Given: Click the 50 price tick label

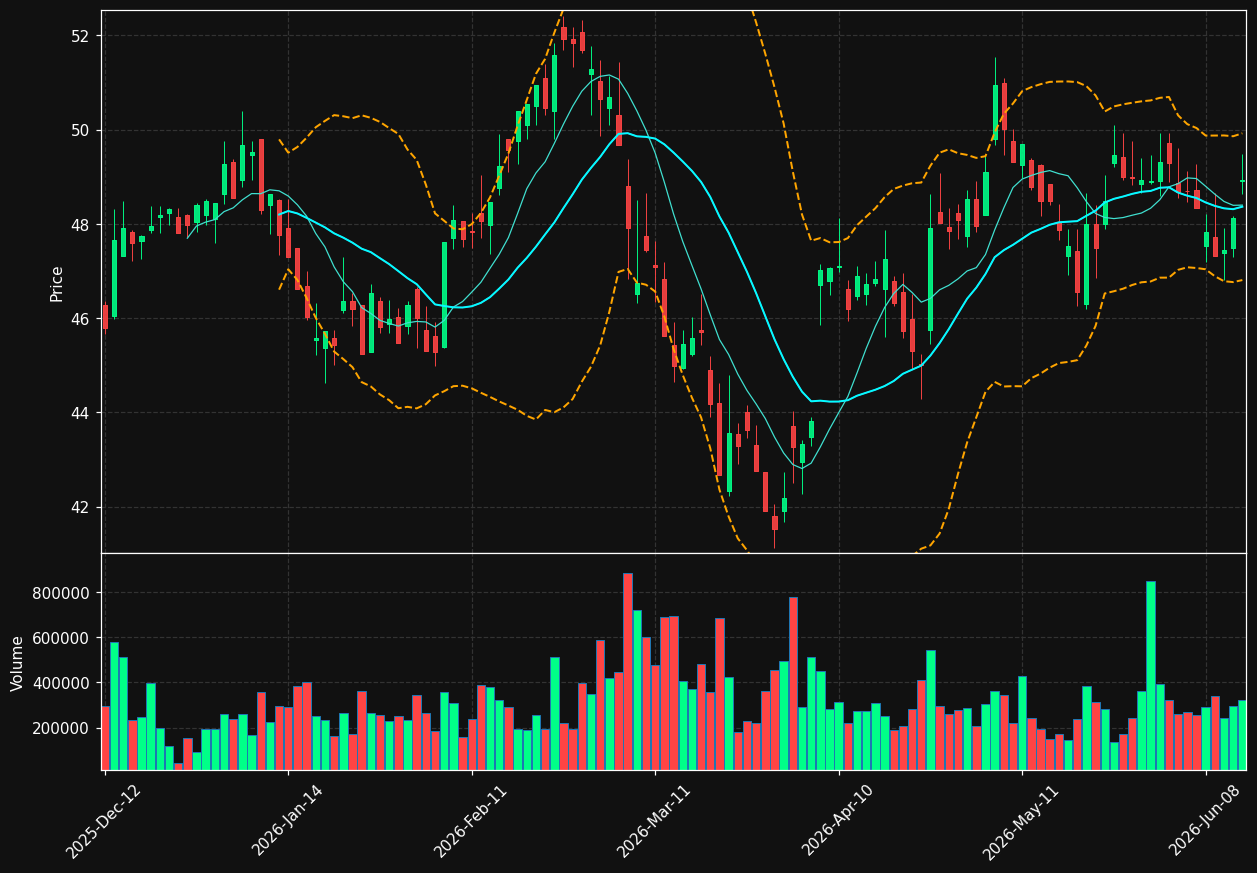Looking at the screenshot, I should point(80,131).
